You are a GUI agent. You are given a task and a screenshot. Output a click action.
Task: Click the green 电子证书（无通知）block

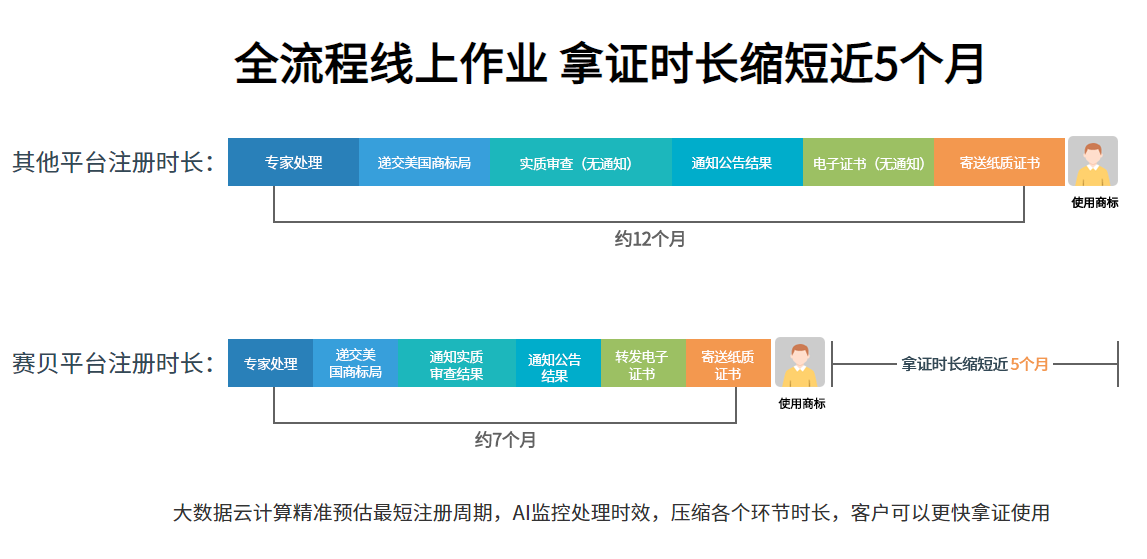coord(868,162)
